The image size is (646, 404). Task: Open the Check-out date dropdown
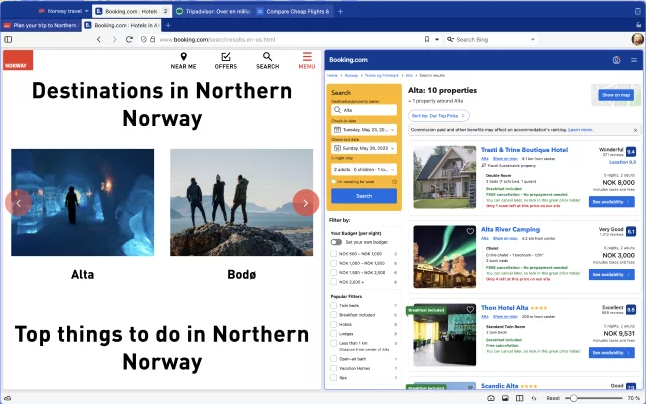(364, 148)
